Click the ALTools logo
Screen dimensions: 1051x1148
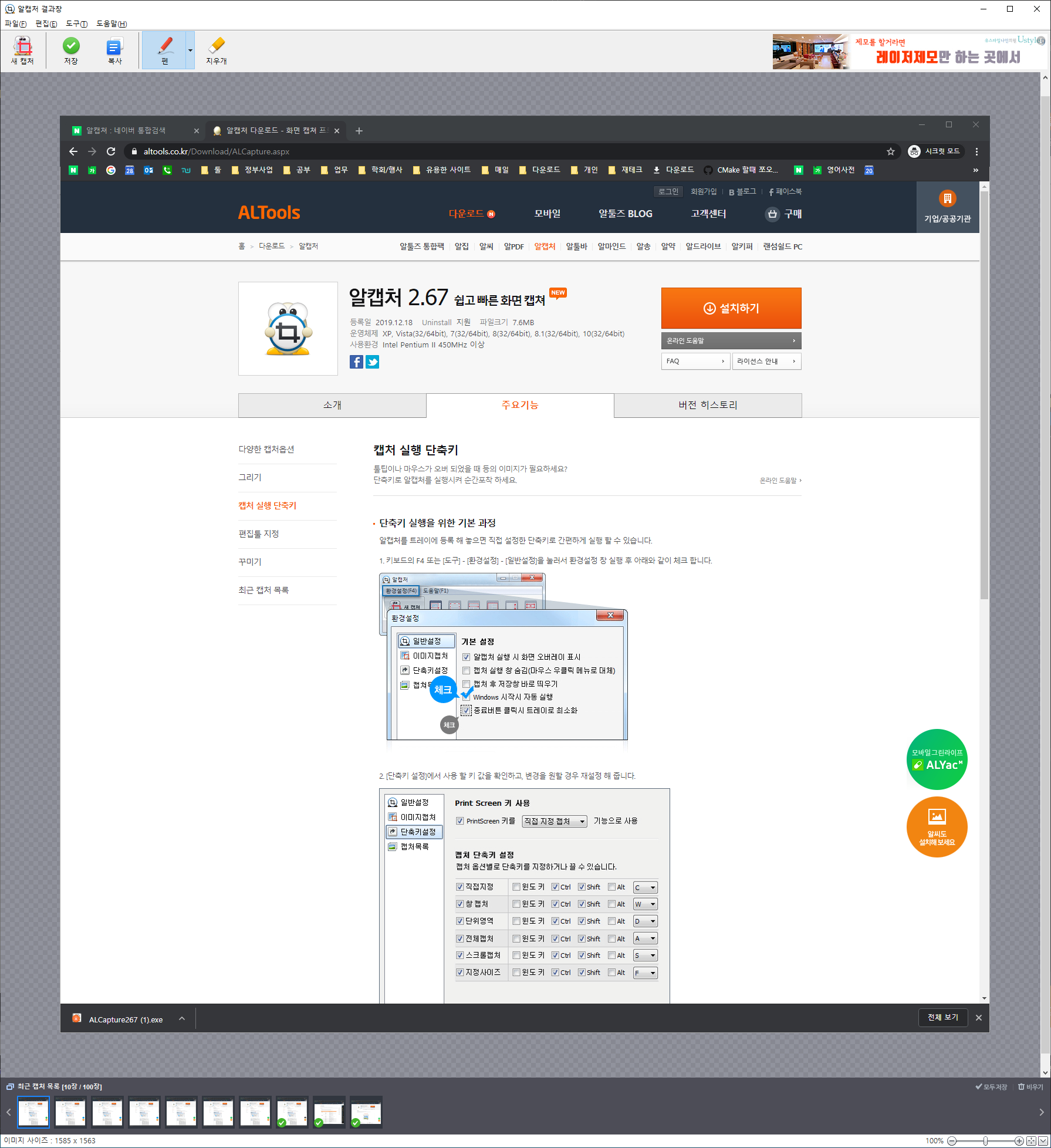click(x=269, y=213)
